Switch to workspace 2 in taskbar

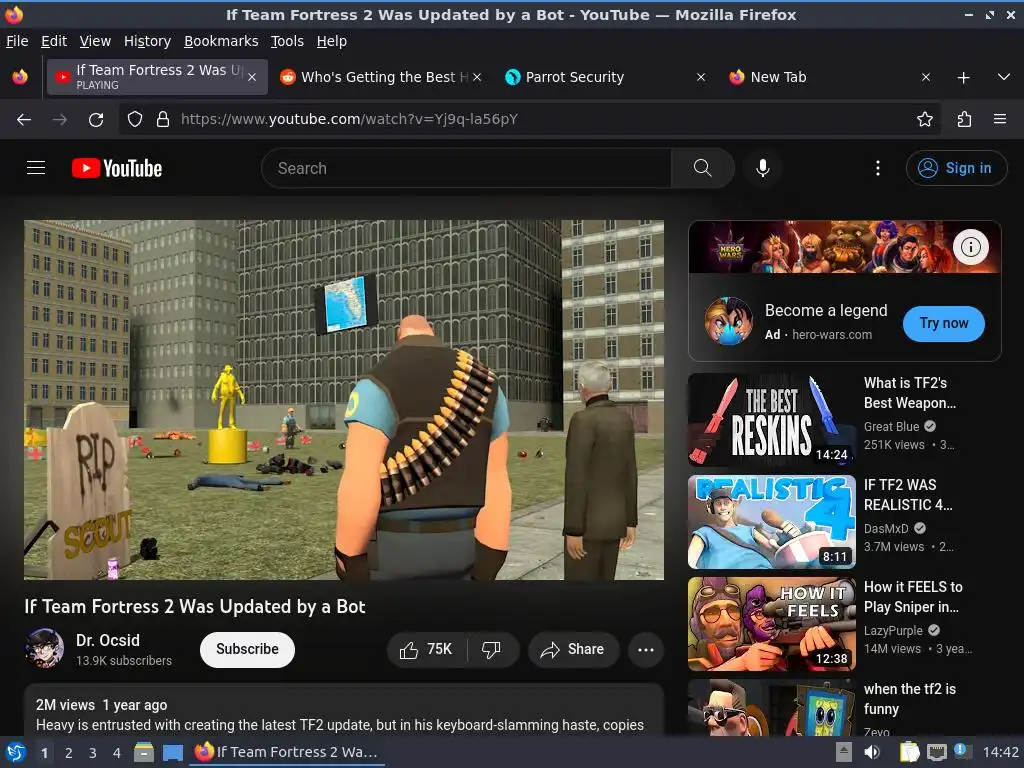coord(69,753)
